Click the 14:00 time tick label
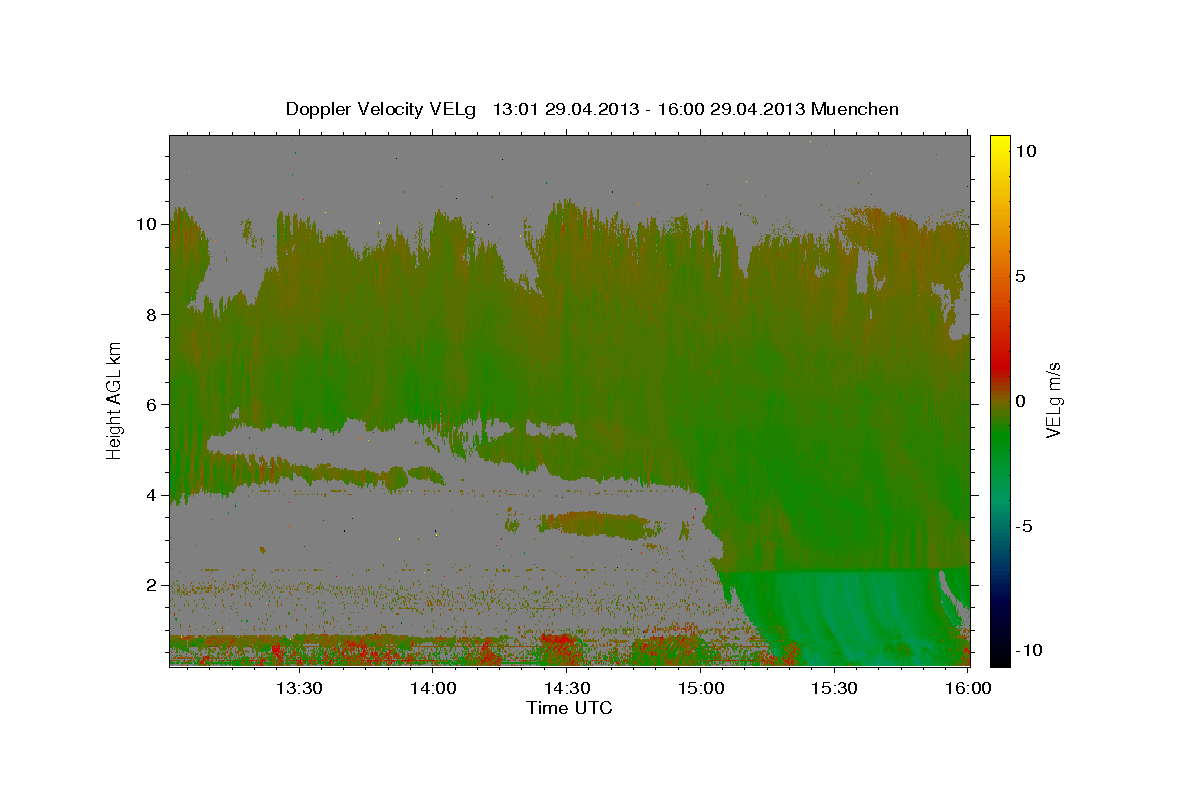This screenshot has height=800, width=1200. tap(433, 688)
